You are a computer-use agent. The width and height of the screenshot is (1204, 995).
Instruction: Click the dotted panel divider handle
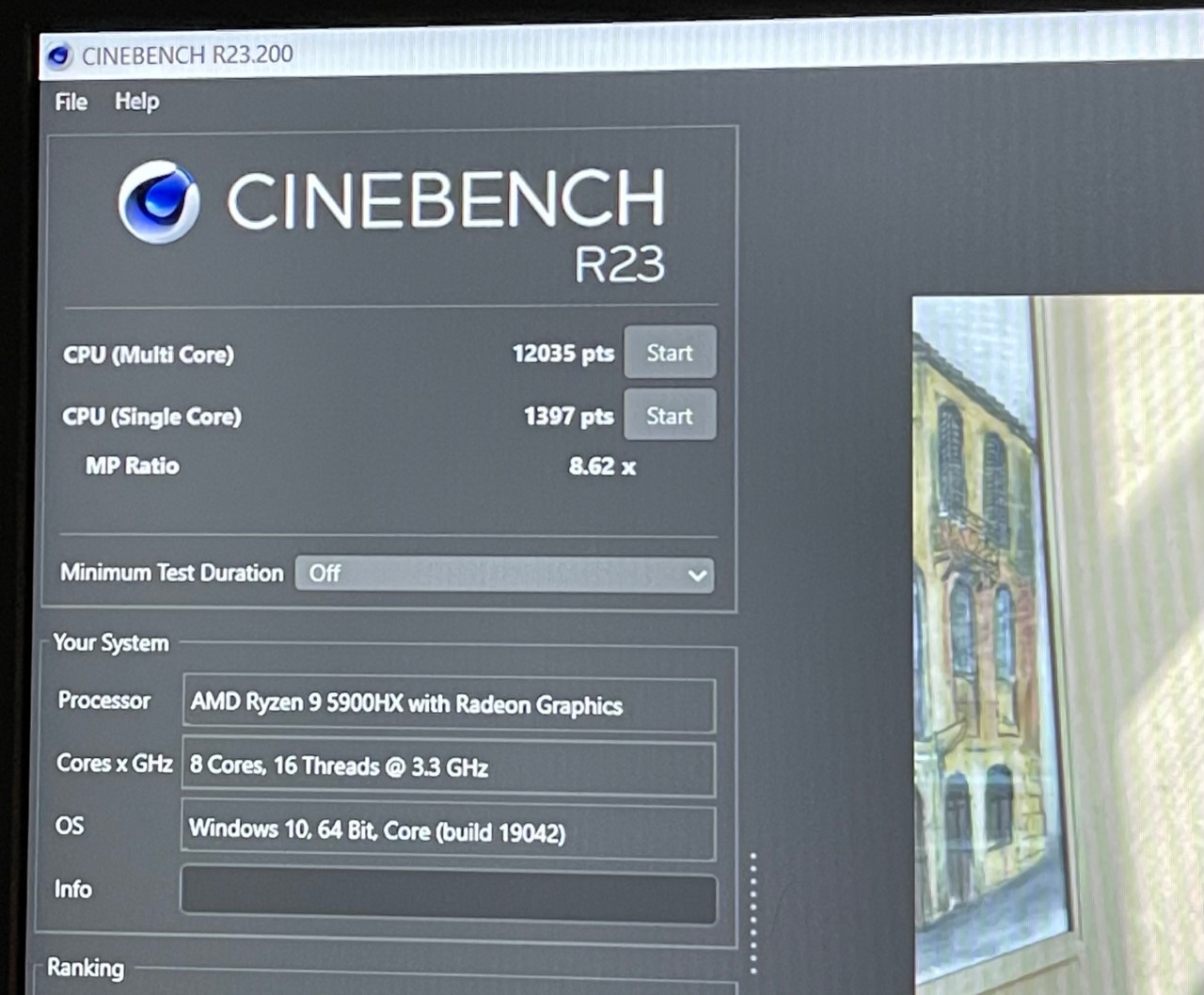[x=753, y=912]
